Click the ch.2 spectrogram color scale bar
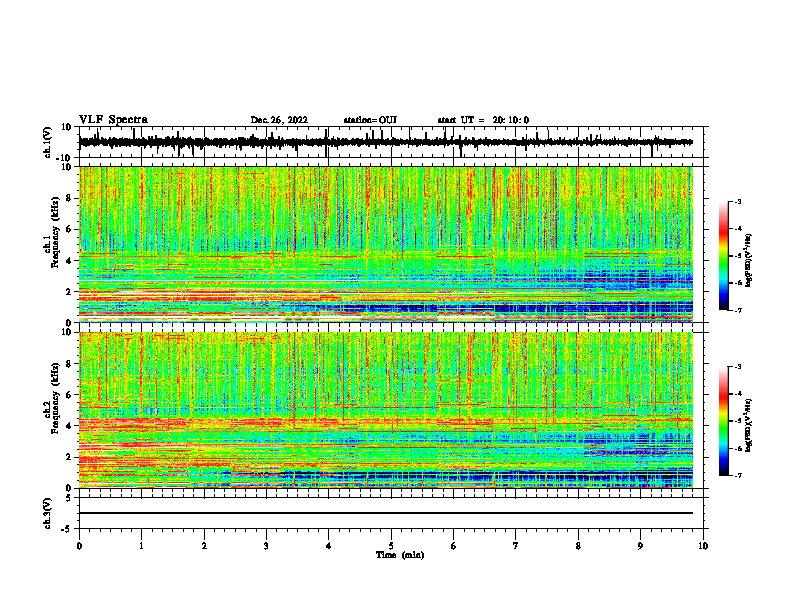The width and height of the screenshot is (792, 612). coord(723,421)
